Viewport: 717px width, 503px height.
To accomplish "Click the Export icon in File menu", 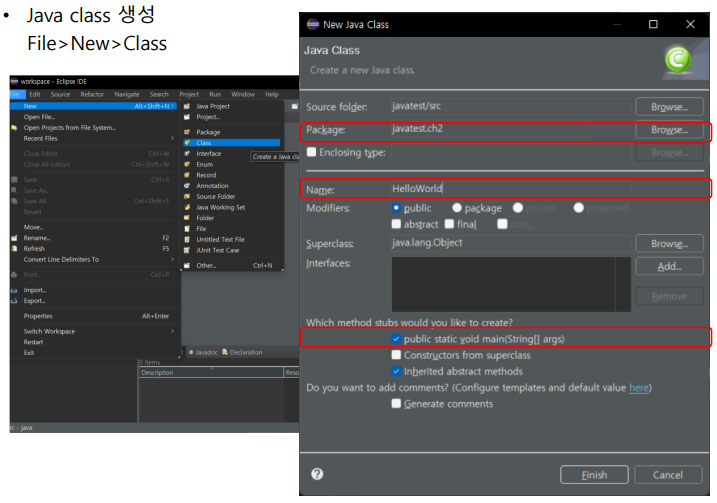I will pos(14,301).
